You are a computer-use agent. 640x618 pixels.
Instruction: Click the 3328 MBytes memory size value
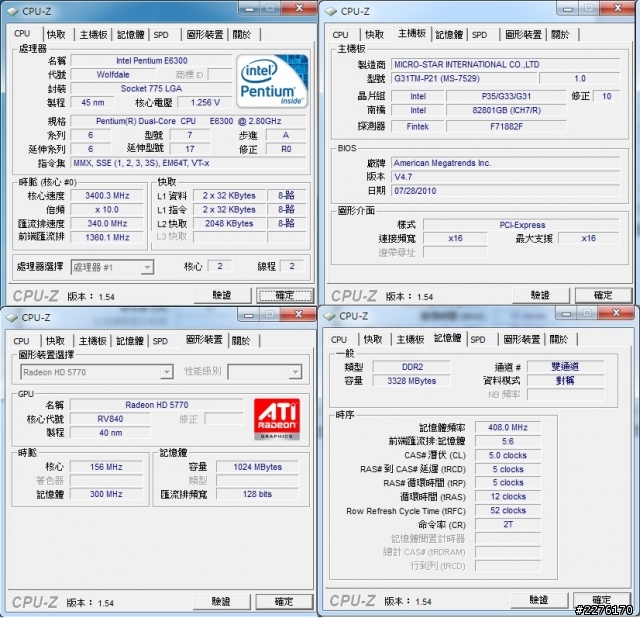click(x=412, y=381)
